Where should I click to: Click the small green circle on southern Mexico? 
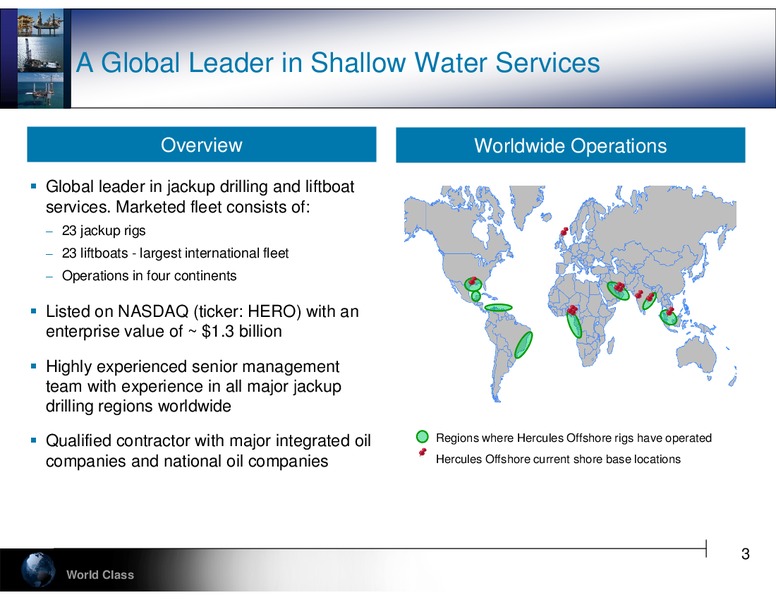click(476, 296)
